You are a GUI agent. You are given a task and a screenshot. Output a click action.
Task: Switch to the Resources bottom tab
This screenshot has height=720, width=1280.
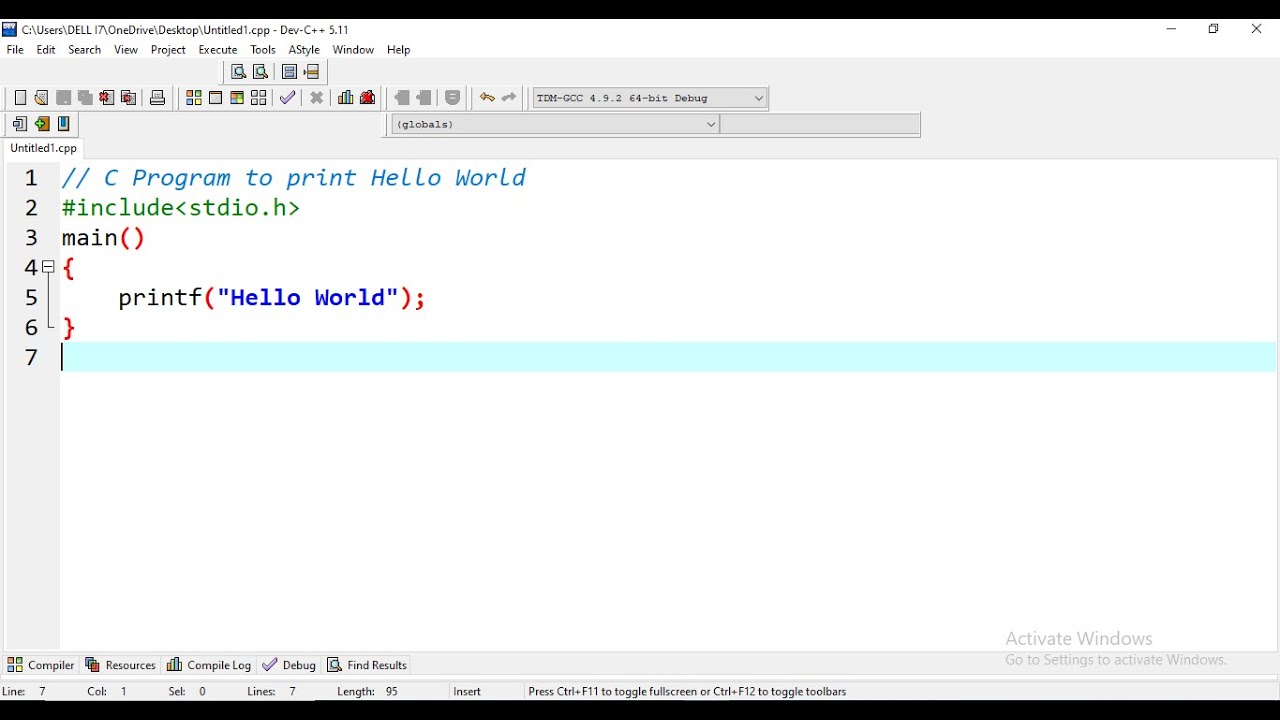(121, 665)
